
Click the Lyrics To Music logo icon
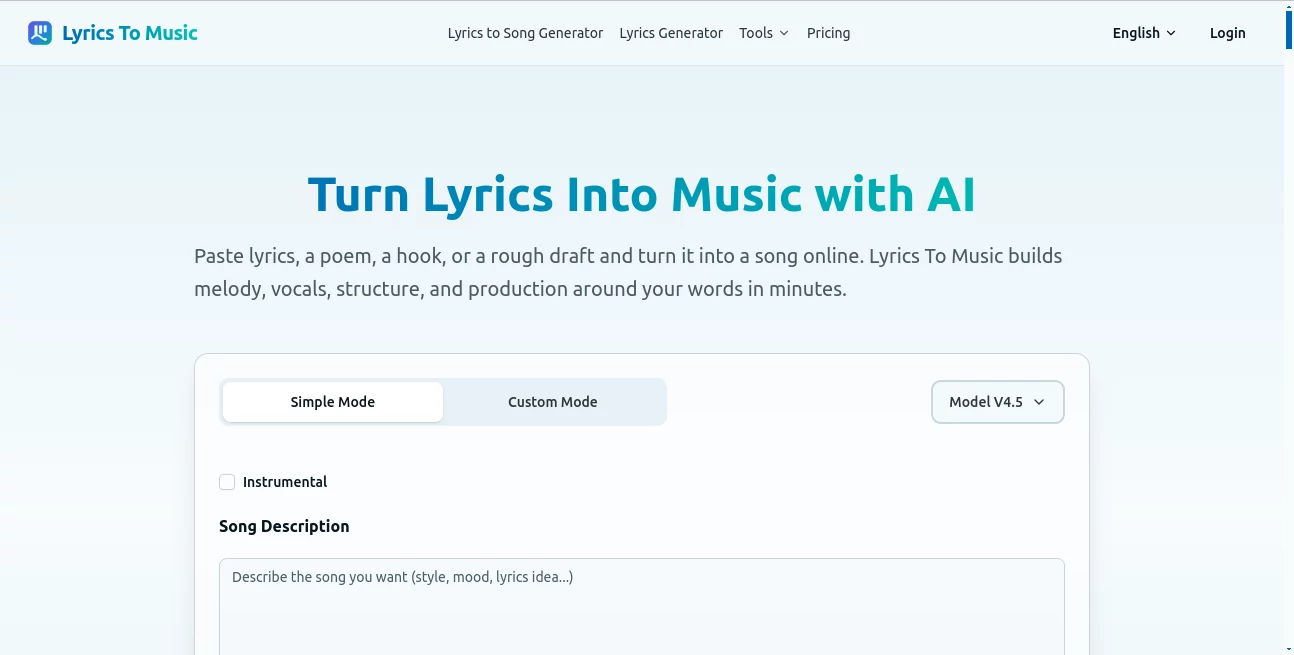click(x=40, y=33)
